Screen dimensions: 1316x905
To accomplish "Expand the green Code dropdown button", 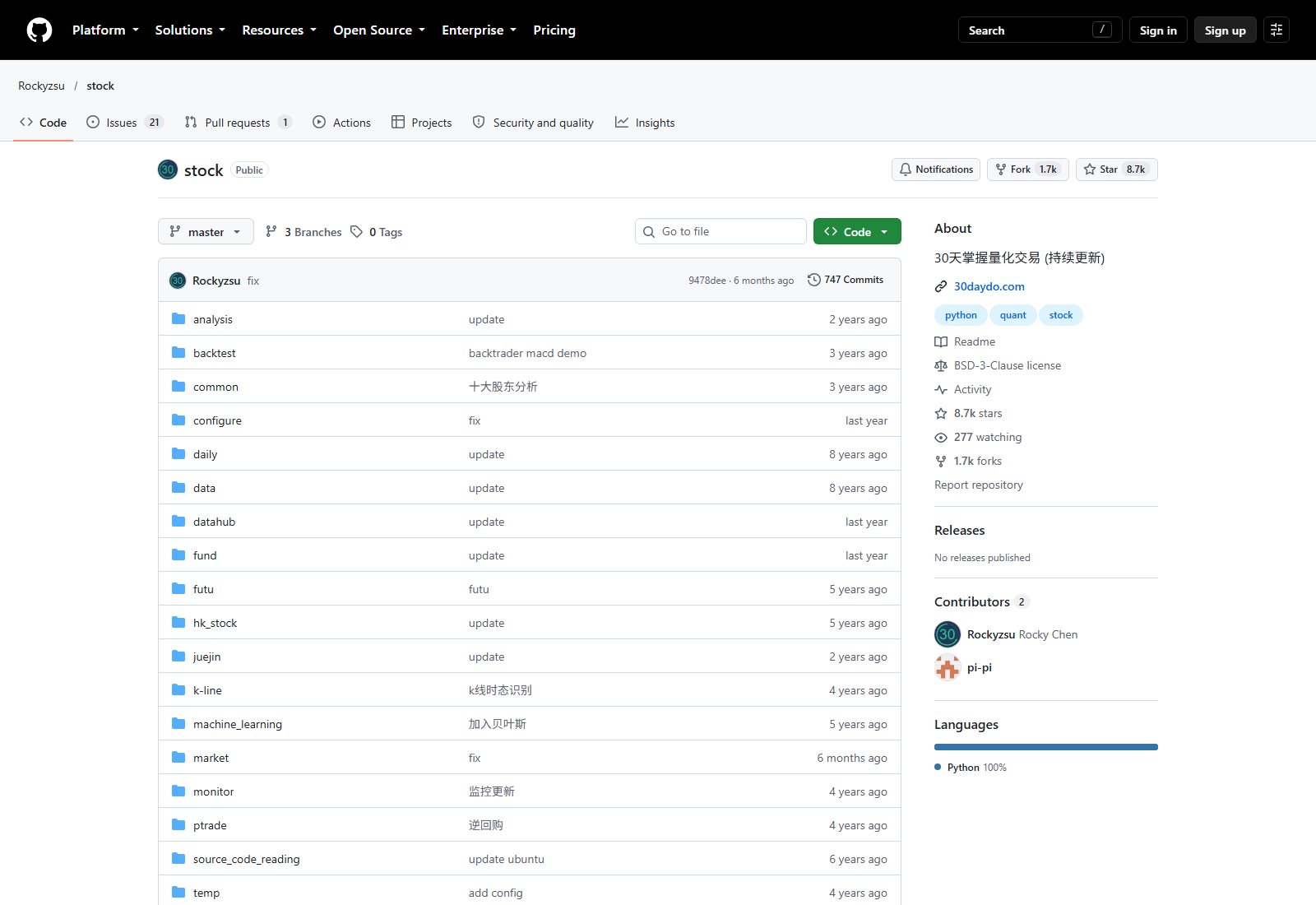I will click(857, 232).
